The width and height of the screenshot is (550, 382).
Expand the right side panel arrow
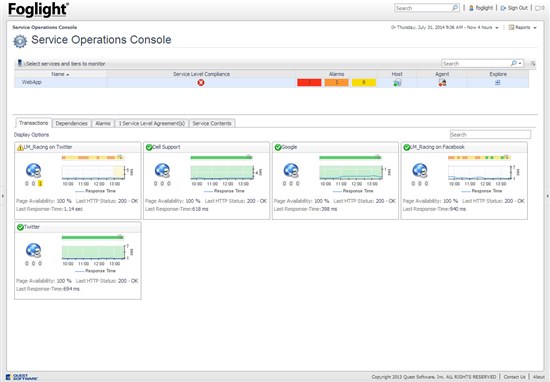548,196
